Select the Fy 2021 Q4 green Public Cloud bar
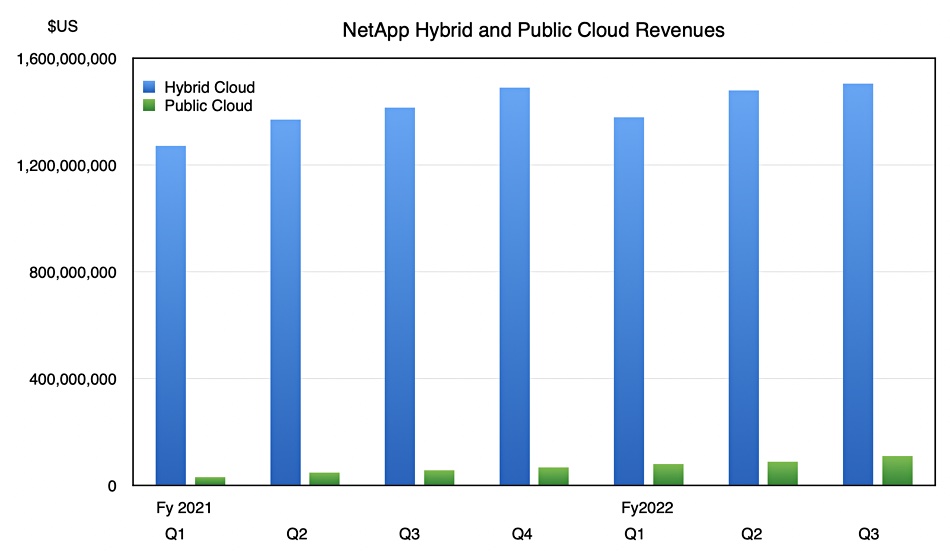This screenshot has height=551, width=950. (x=553, y=476)
